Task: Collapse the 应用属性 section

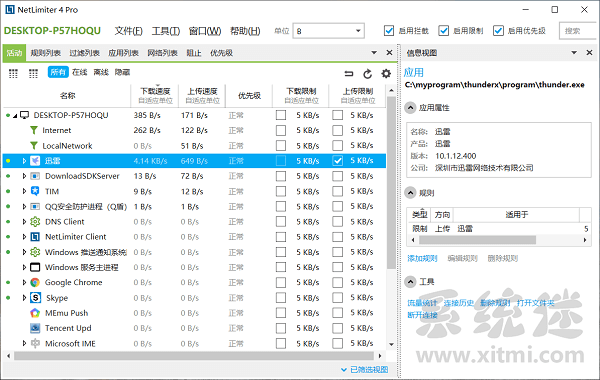Action: pyautogui.click(x=410, y=108)
